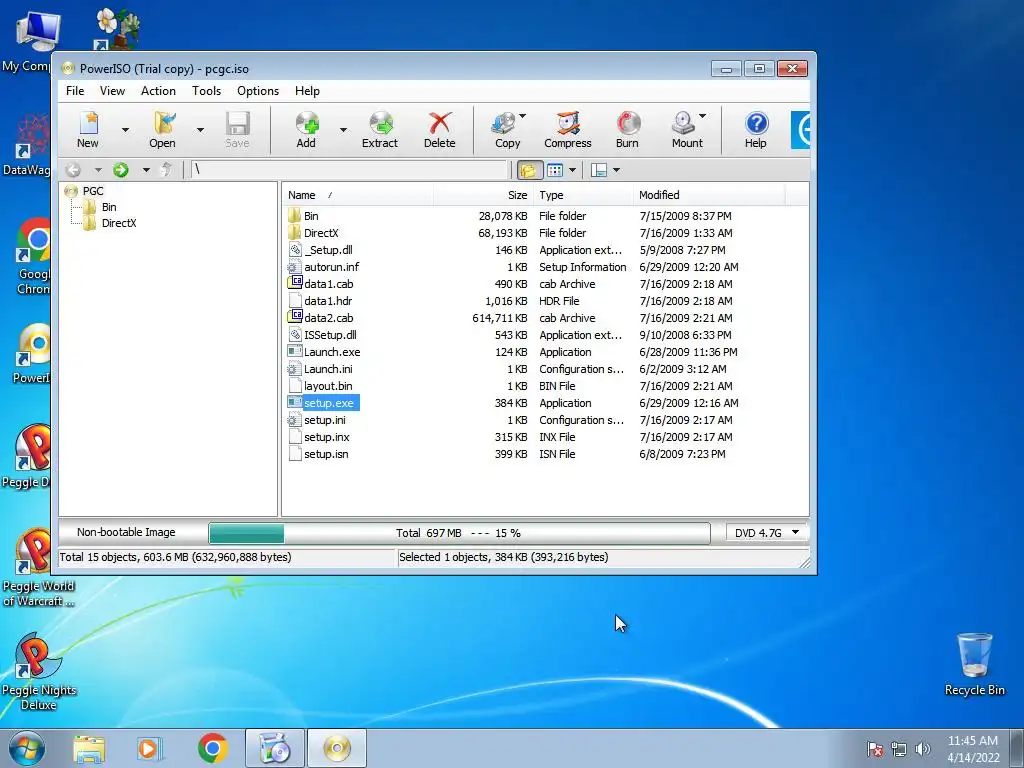Open the File menu

click(x=75, y=91)
